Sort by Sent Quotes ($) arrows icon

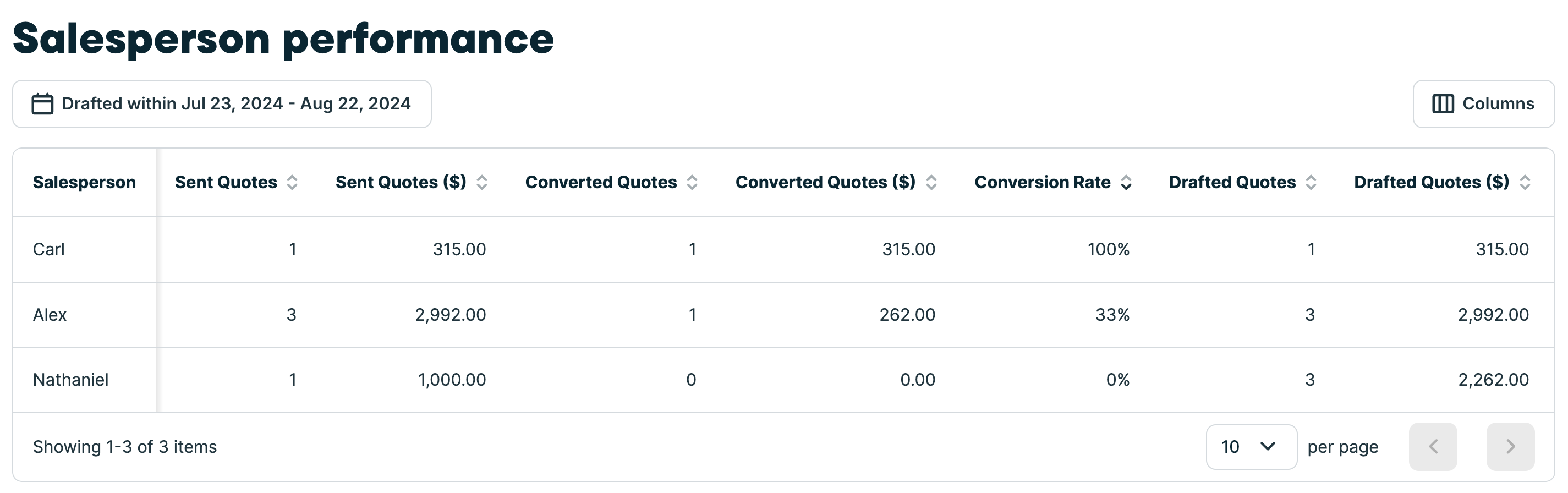(481, 183)
